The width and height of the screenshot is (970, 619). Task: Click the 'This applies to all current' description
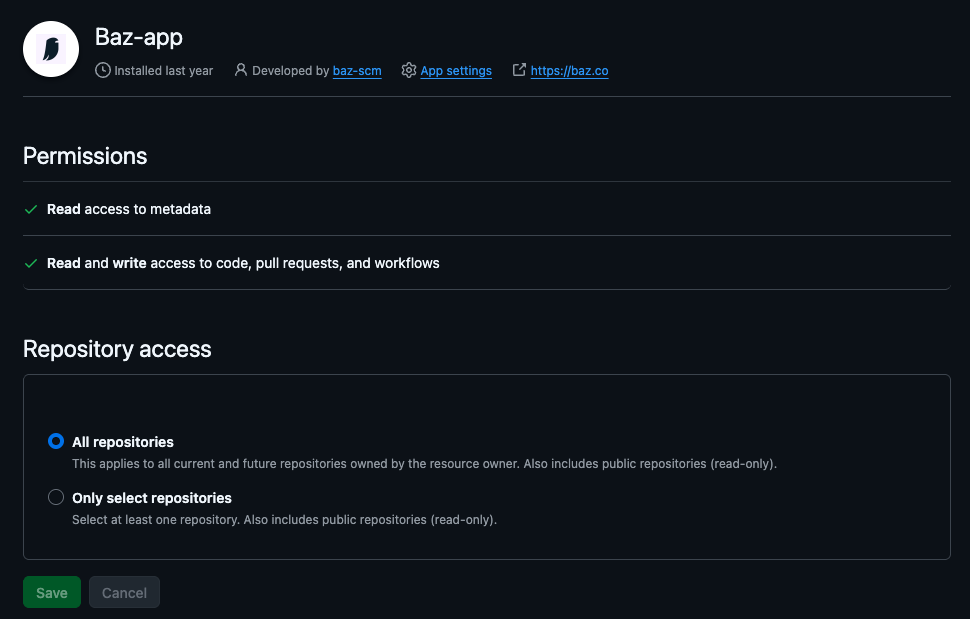(424, 464)
